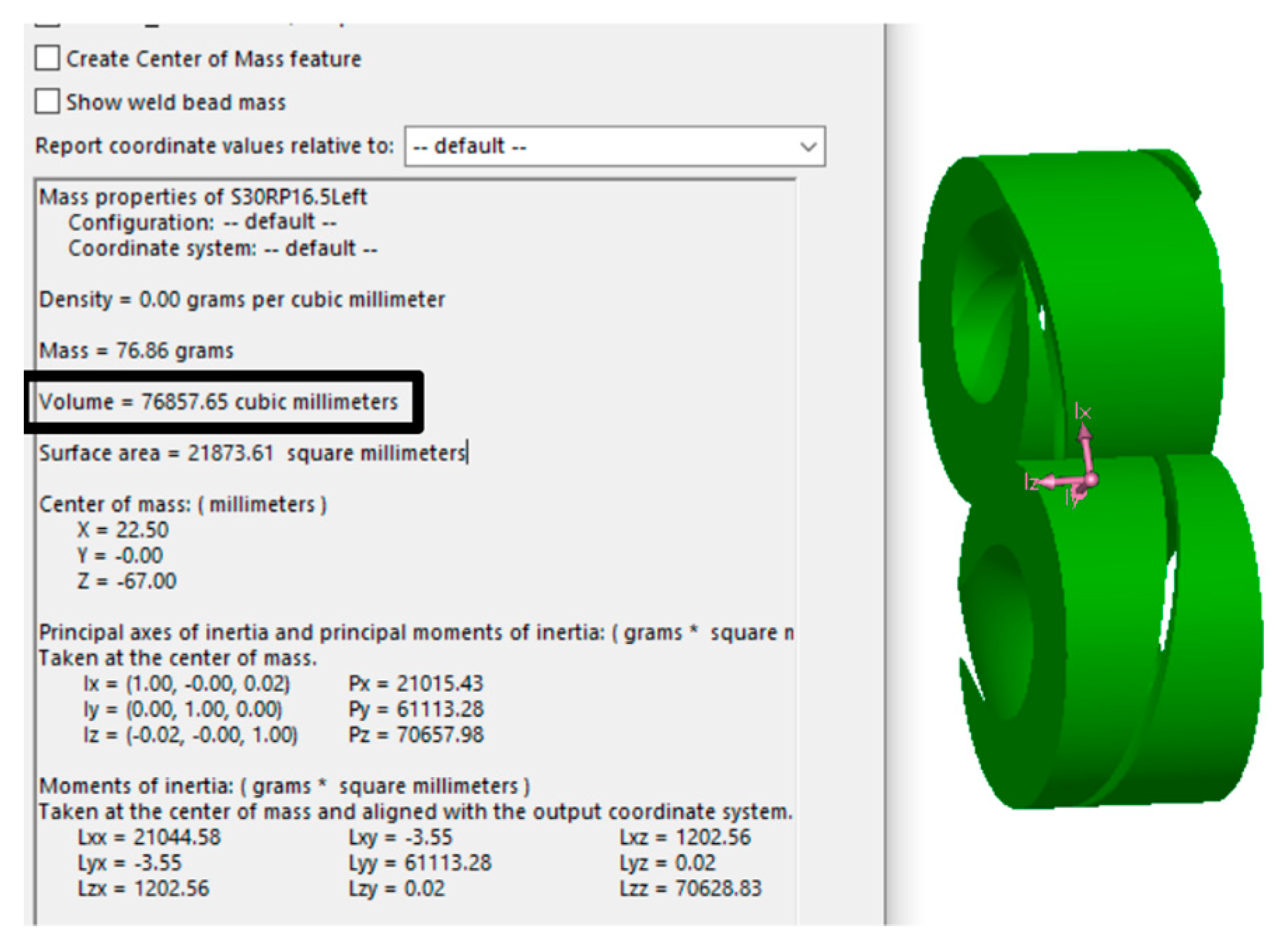The height and width of the screenshot is (952, 1275).
Task: Place cursor in Mass = 76.86 grams line
Action: 137,350
